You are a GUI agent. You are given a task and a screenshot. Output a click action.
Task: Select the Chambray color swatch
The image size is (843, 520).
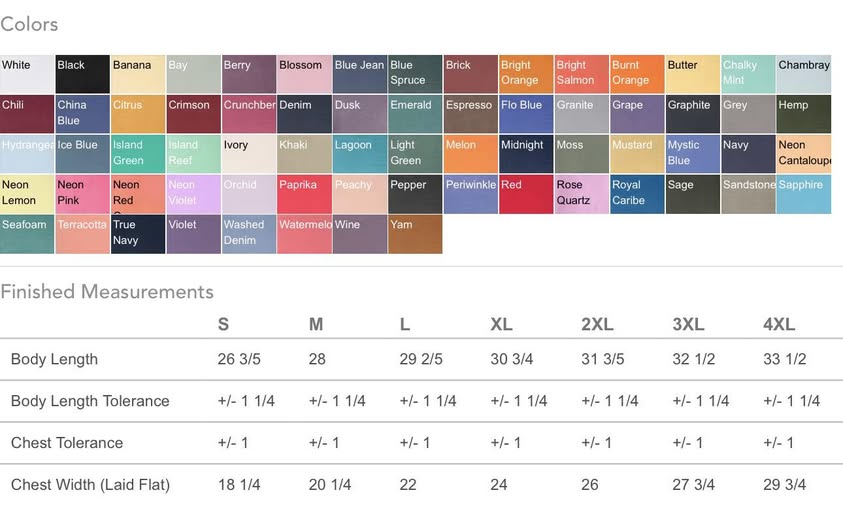804,74
